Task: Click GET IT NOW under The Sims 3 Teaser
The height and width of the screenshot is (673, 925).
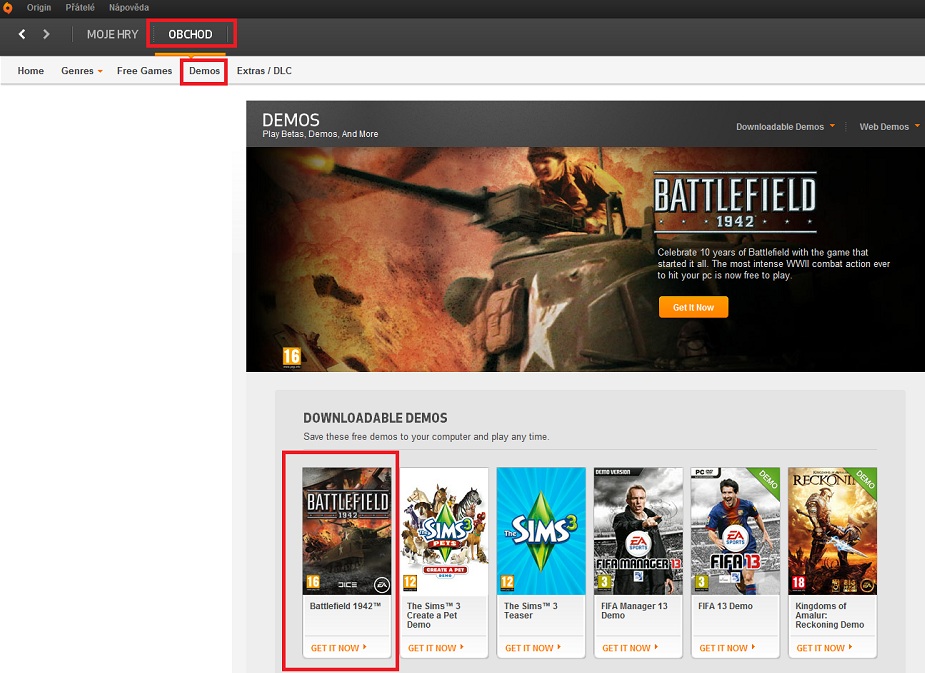Action: [533, 648]
